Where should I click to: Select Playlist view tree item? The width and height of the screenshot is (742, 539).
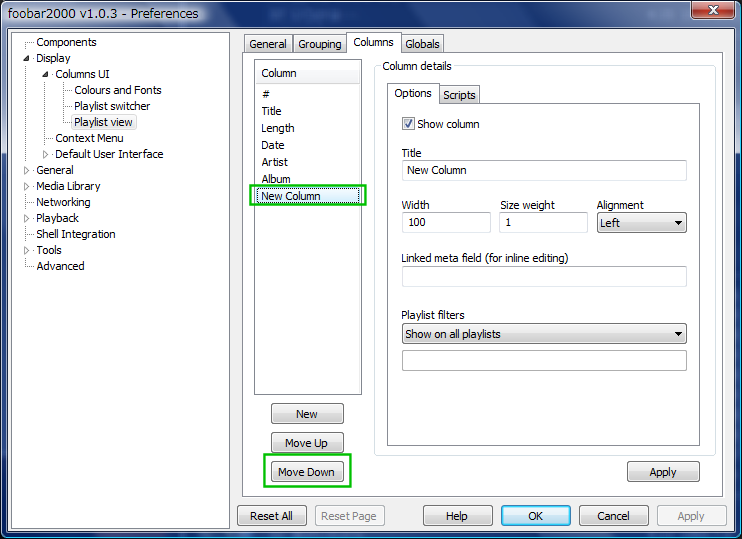103,122
